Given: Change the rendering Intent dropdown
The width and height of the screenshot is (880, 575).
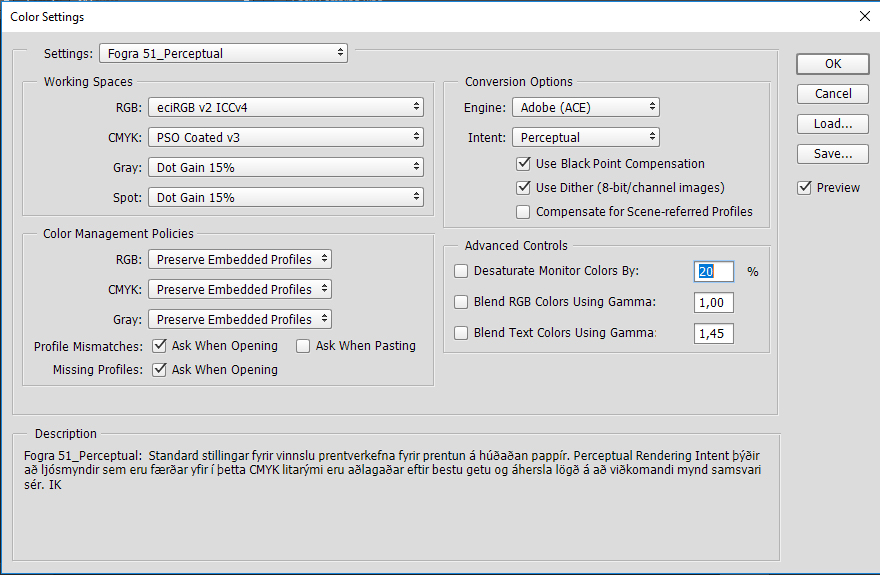Looking at the screenshot, I should coord(586,137).
